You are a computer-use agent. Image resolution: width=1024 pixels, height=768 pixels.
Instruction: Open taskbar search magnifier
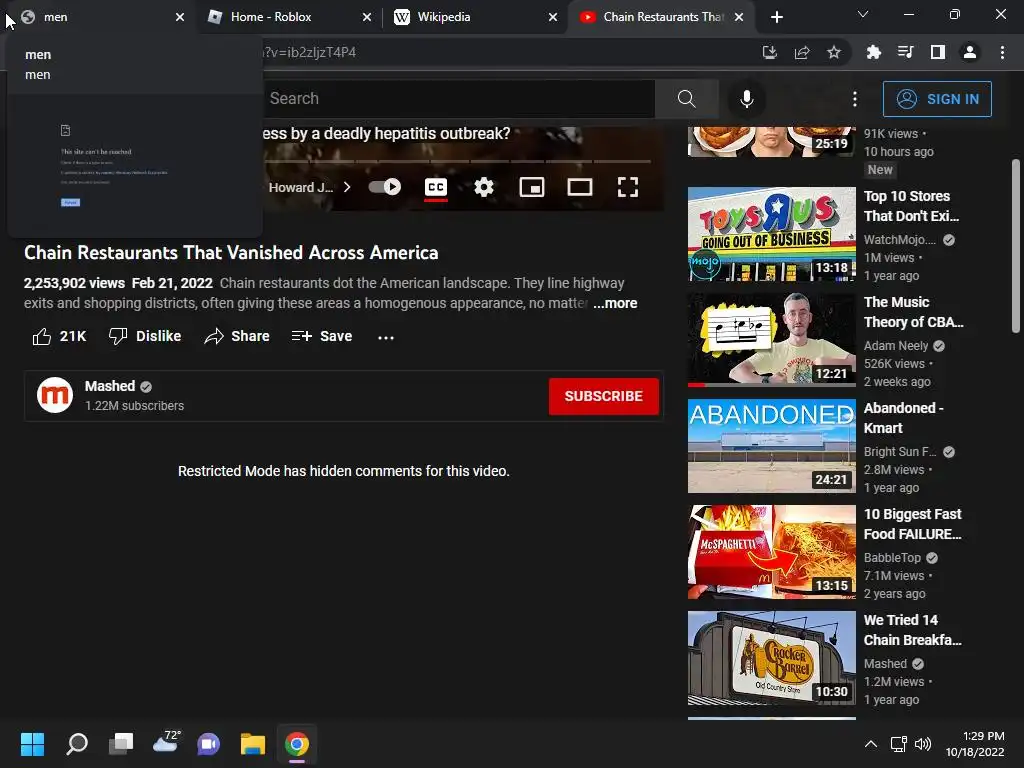pos(76,744)
